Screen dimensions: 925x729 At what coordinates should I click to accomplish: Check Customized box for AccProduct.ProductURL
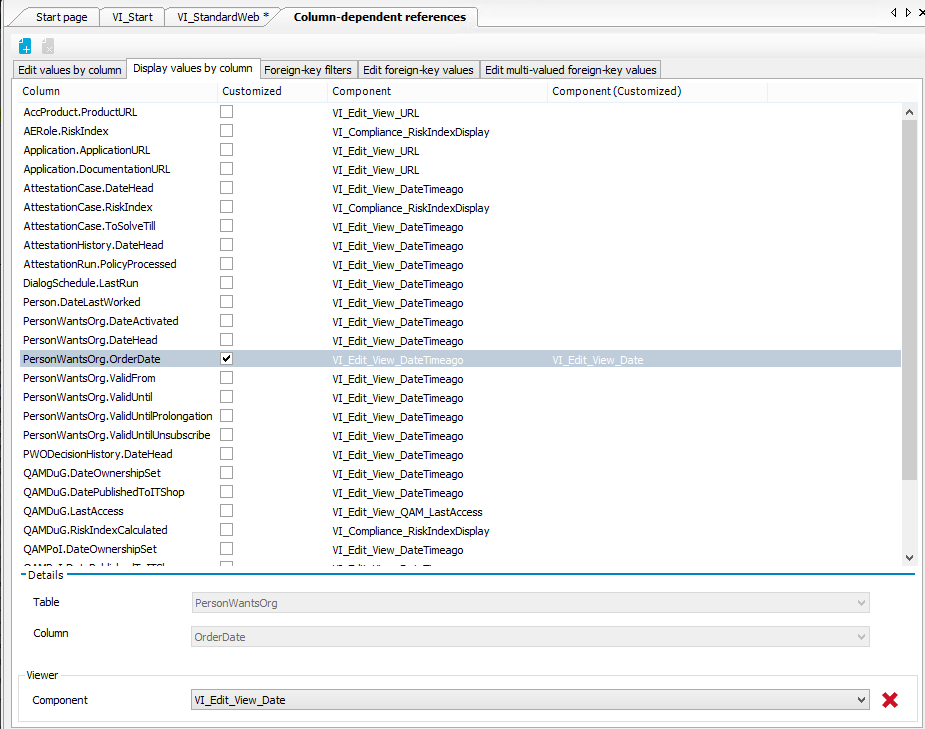pos(227,112)
